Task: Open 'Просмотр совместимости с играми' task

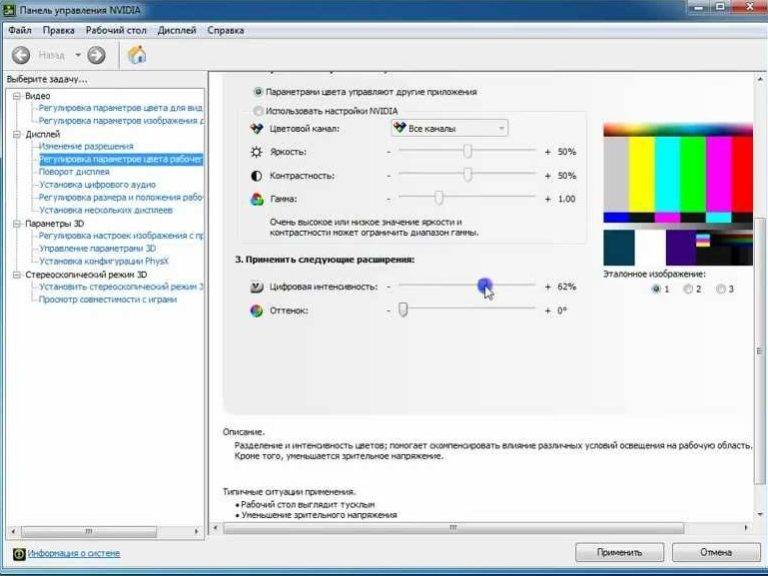Action: point(108,299)
